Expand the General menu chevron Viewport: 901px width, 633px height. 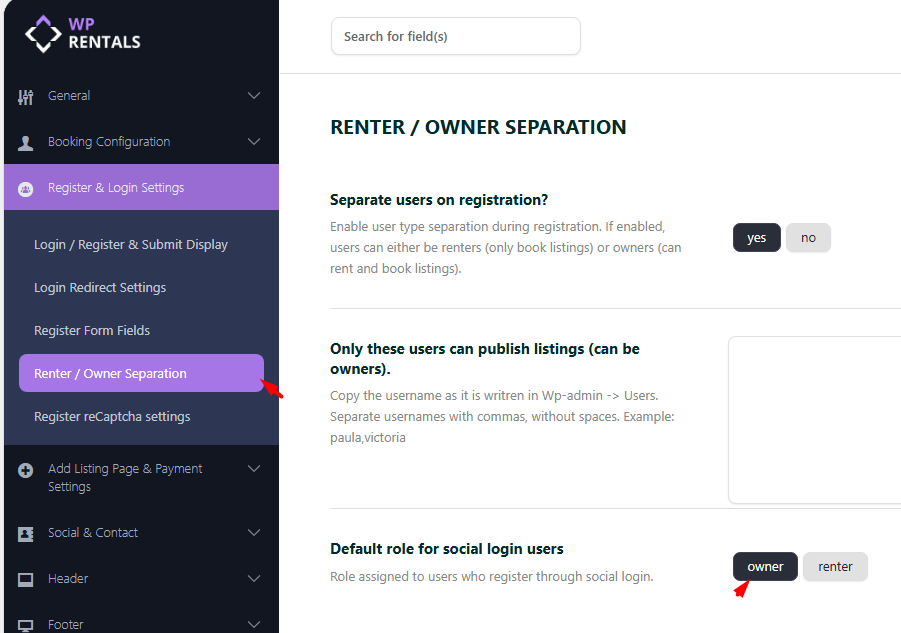point(254,96)
